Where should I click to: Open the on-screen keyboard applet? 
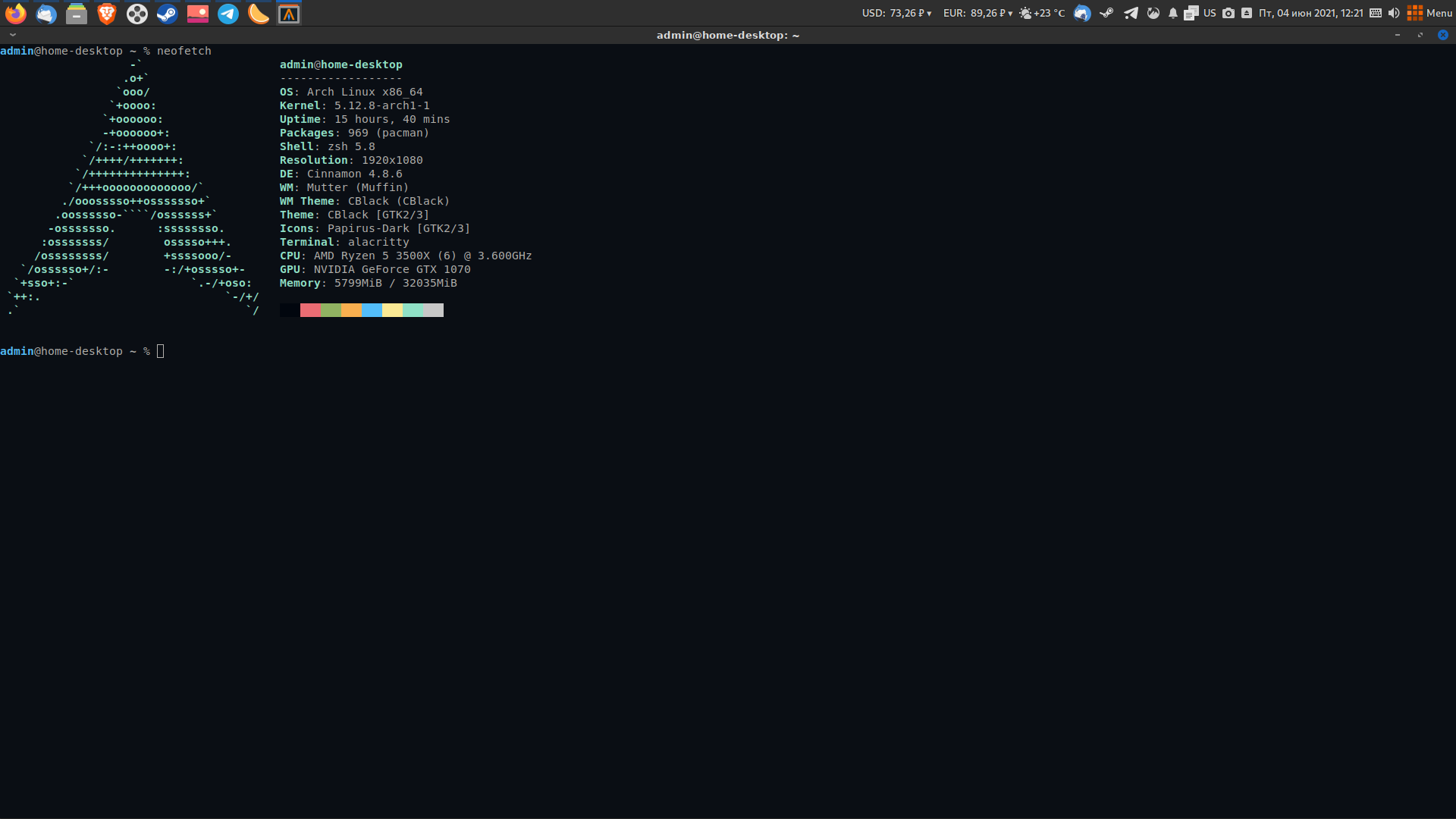(1376, 13)
